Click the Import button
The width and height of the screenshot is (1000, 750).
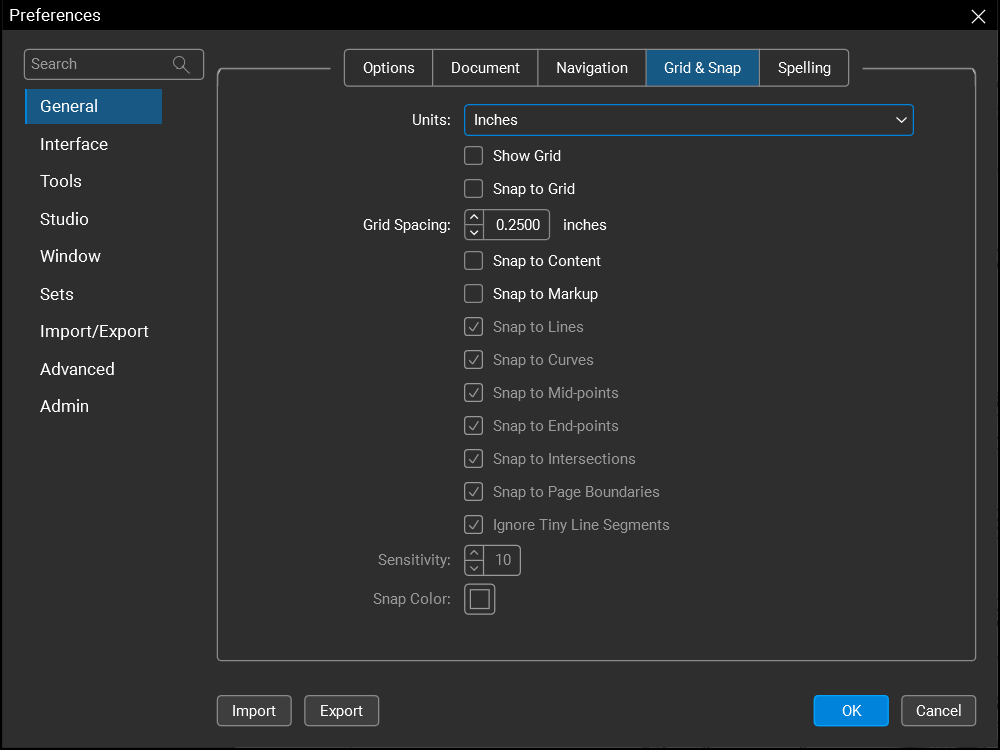254,711
